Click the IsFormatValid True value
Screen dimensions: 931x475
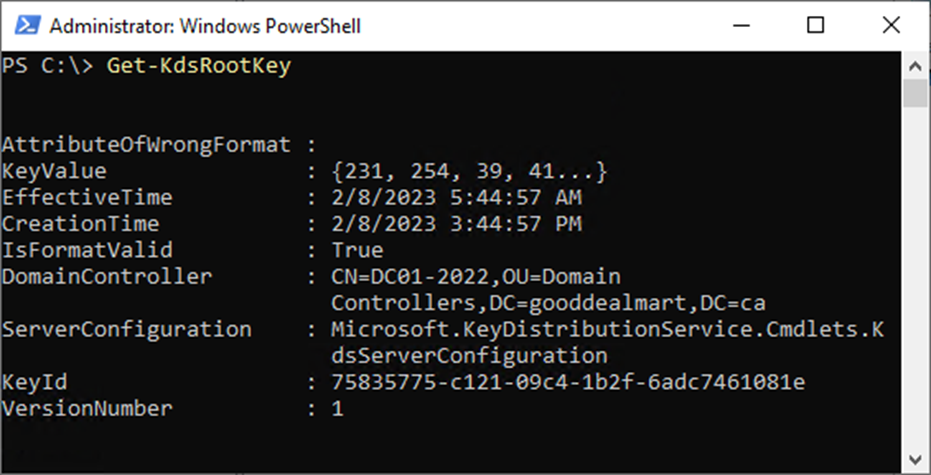coord(357,250)
